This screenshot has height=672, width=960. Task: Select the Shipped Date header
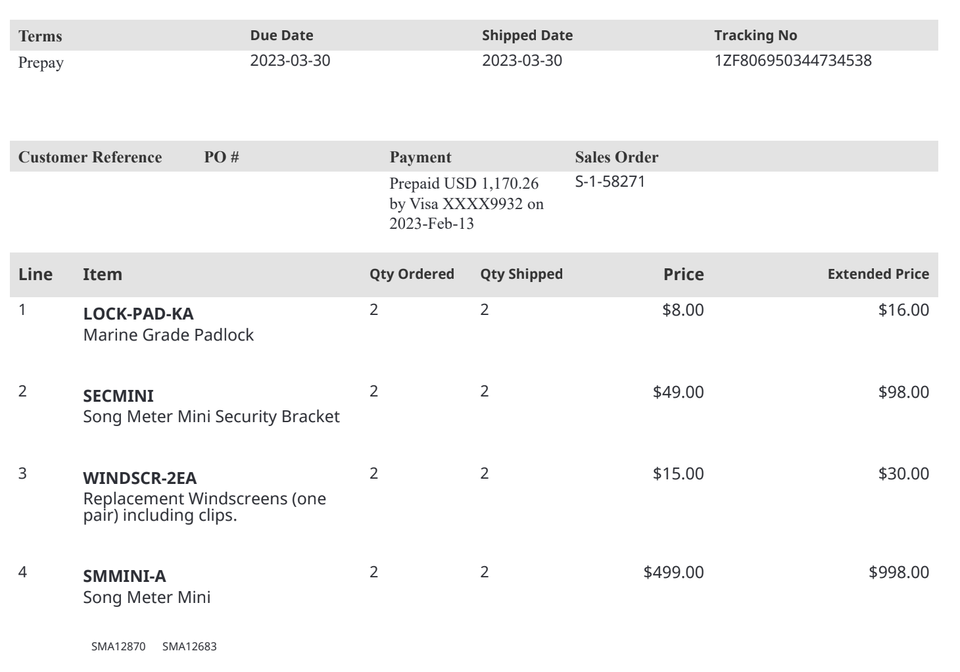(x=527, y=36)
